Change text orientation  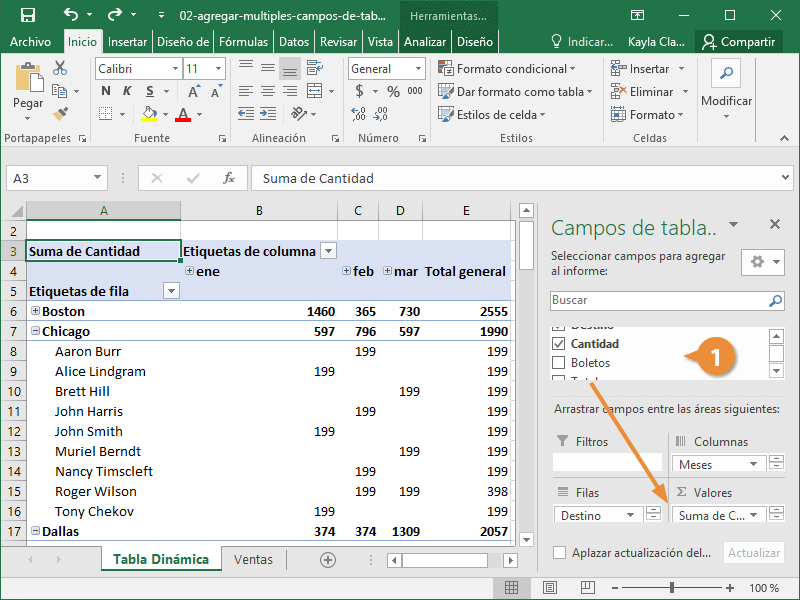(x=299, y=114)
